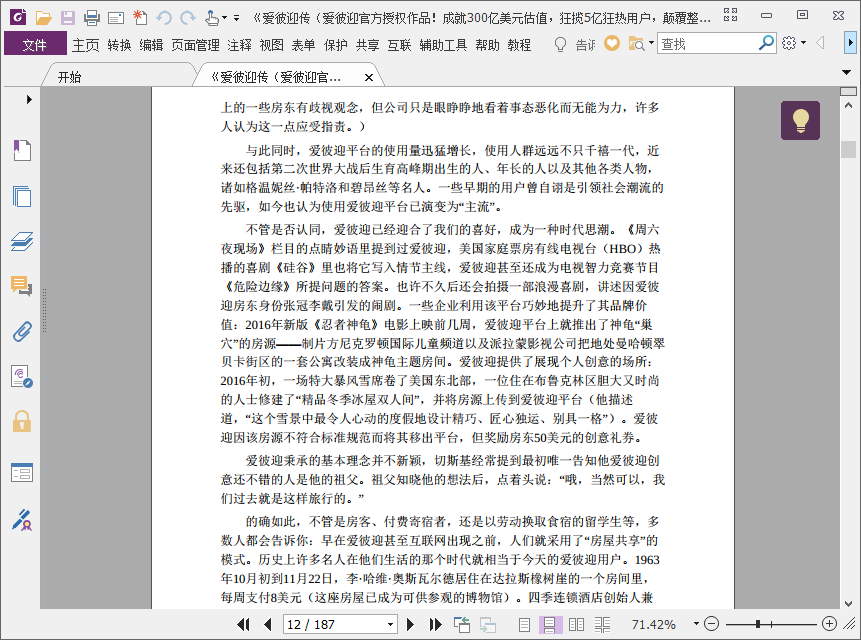This screenshot has height=640, width=861.
Task: Open the Bookmarks panel
Action: [x=22, y=150]
